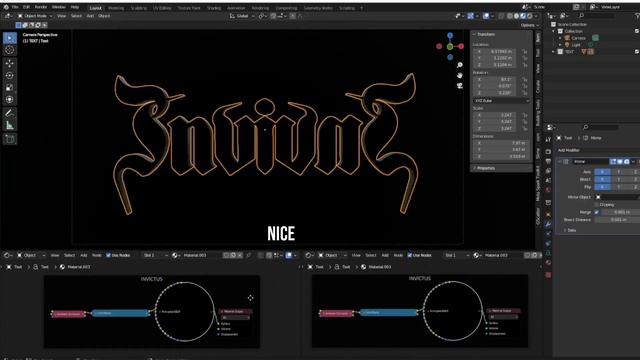This screenshot has width=640, height=360.
Task: Toggle the Mirror modifier Axis X button
Action: coord(602,172)
